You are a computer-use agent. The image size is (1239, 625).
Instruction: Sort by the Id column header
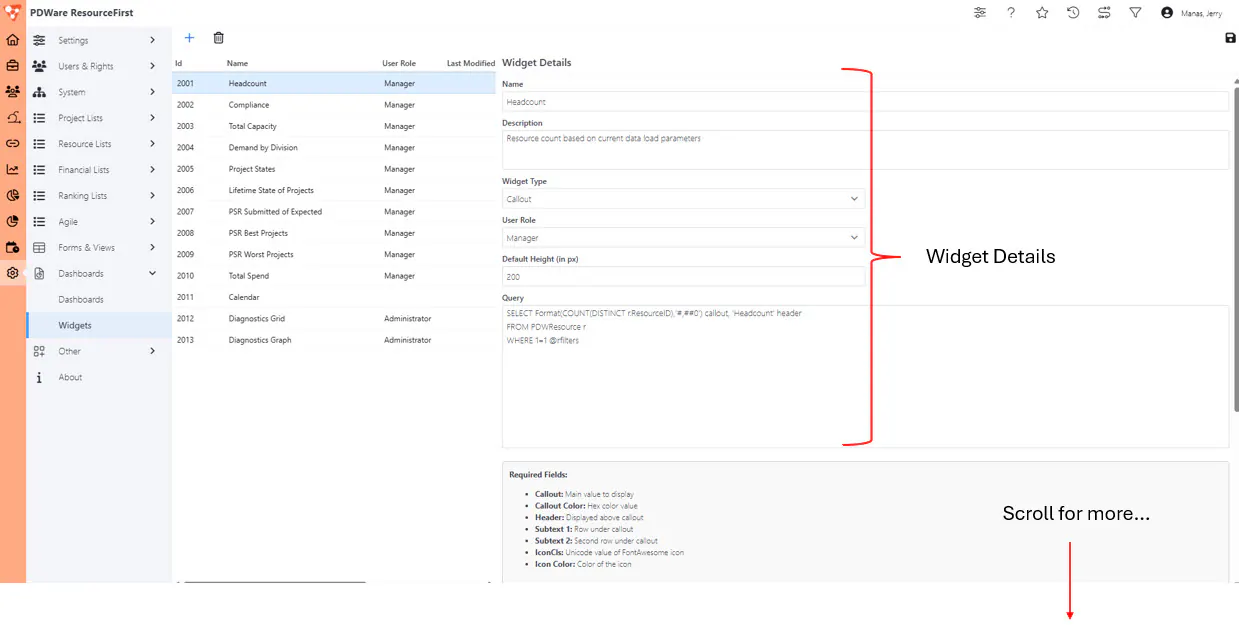click(x=178, y=63)
